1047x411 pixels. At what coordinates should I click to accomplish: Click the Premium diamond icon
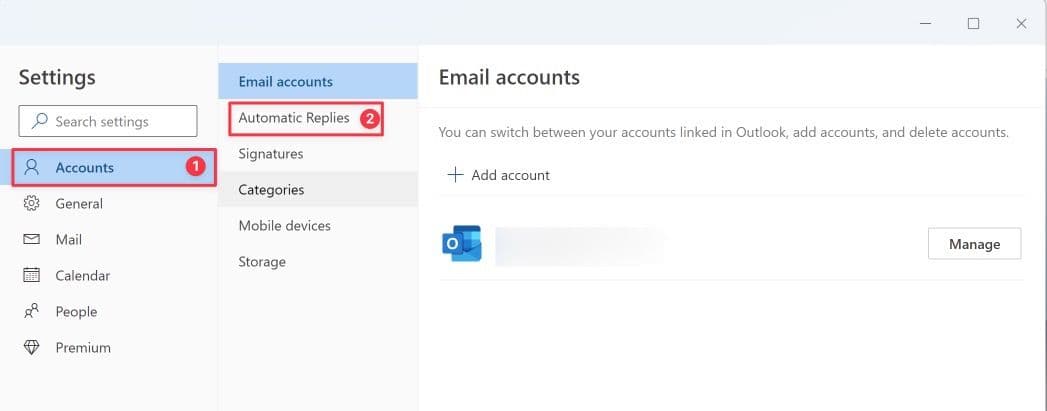point(31,348)
